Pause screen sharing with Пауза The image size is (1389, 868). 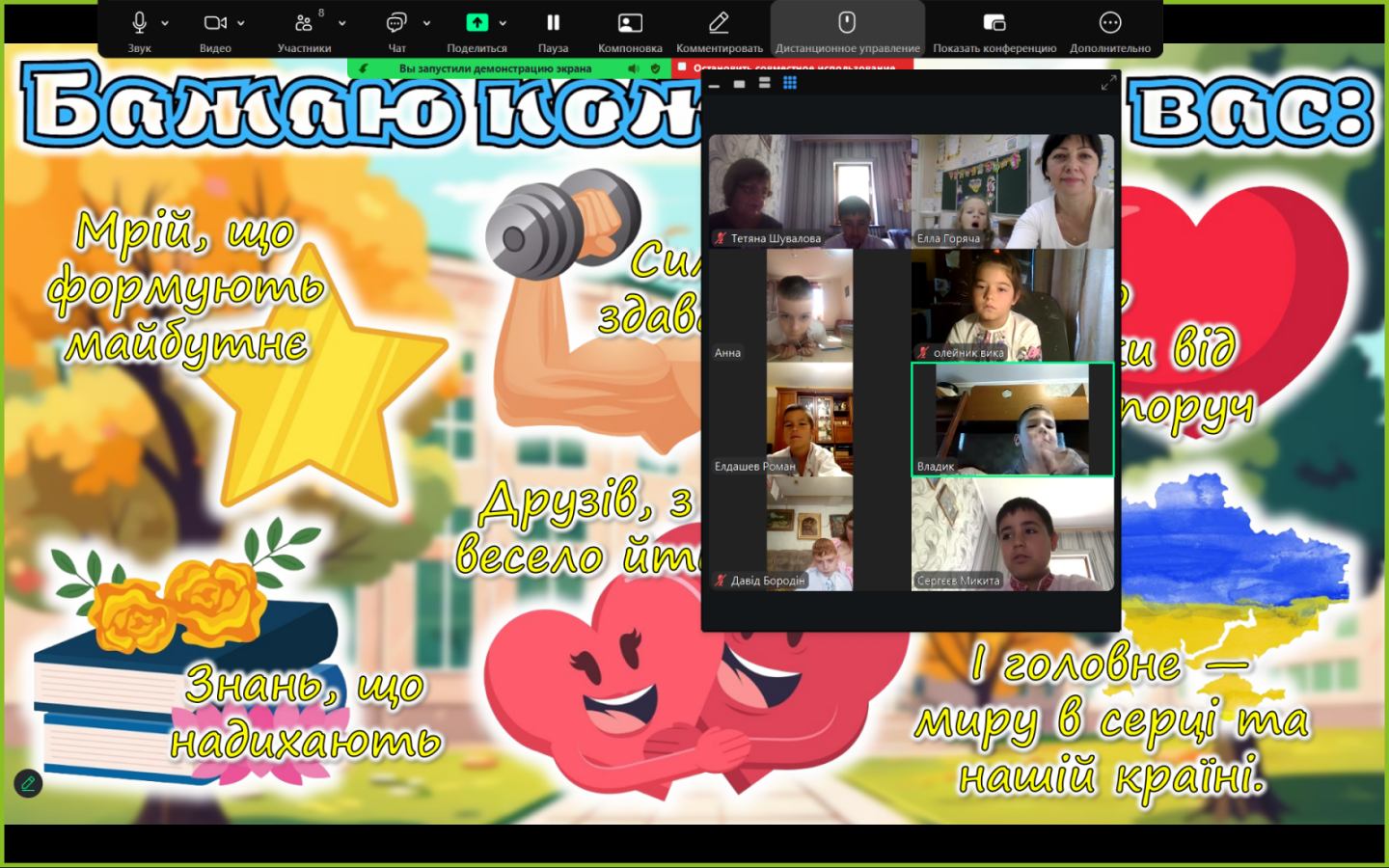(x=553, y=23)
